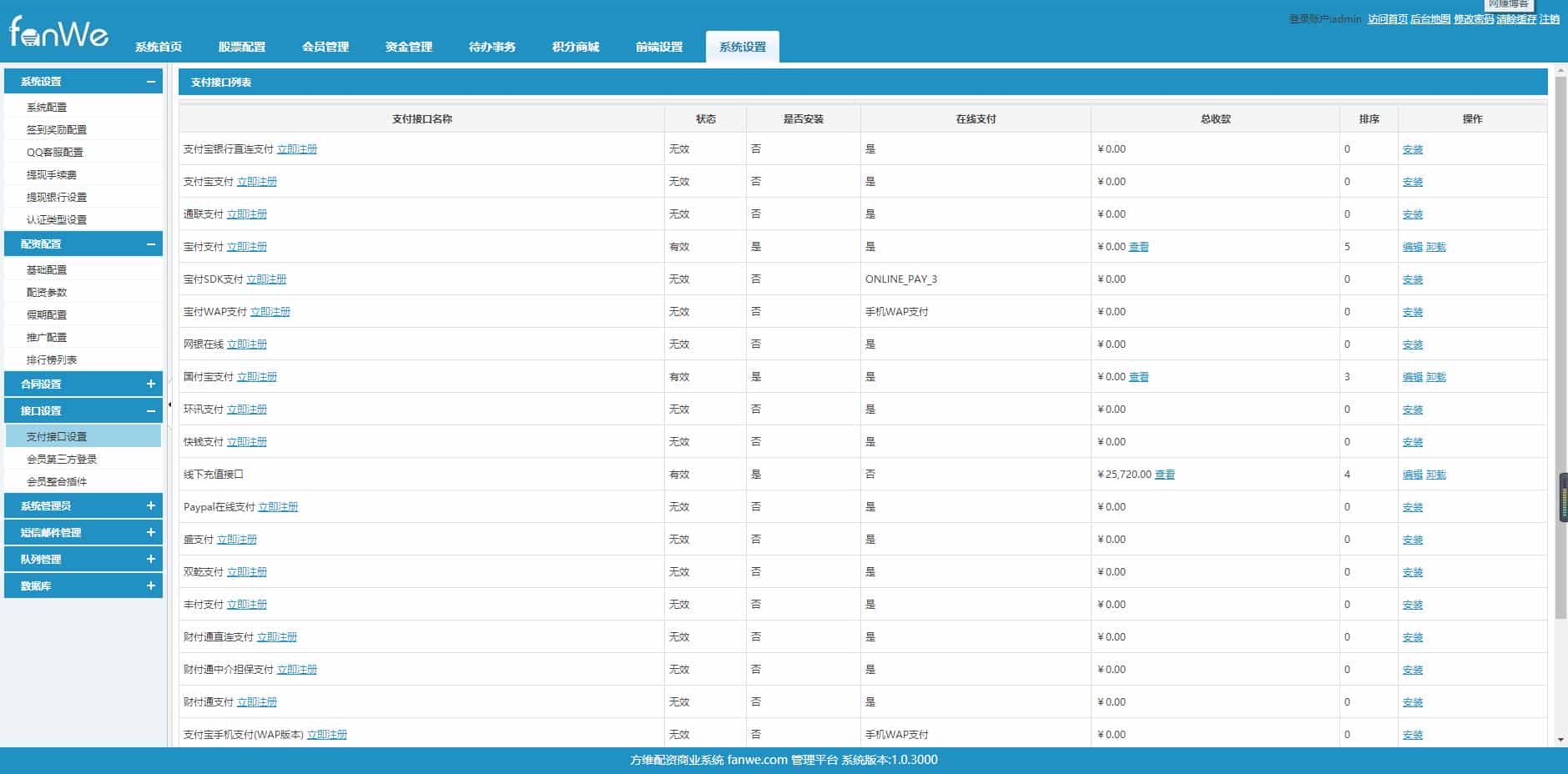Open the 资金管理 tab
This screenshot has height=774, width=1568.
[409, 47]
